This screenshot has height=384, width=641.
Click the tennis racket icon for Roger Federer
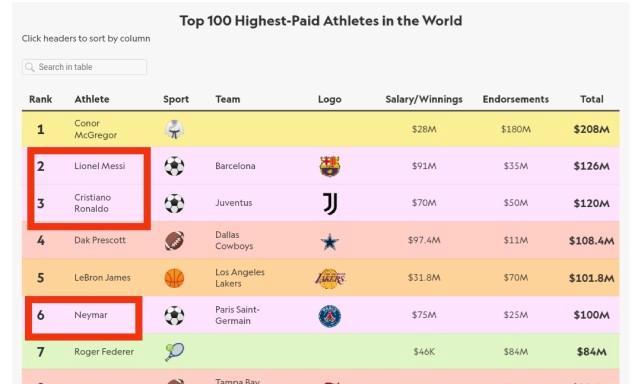[175, 352]
